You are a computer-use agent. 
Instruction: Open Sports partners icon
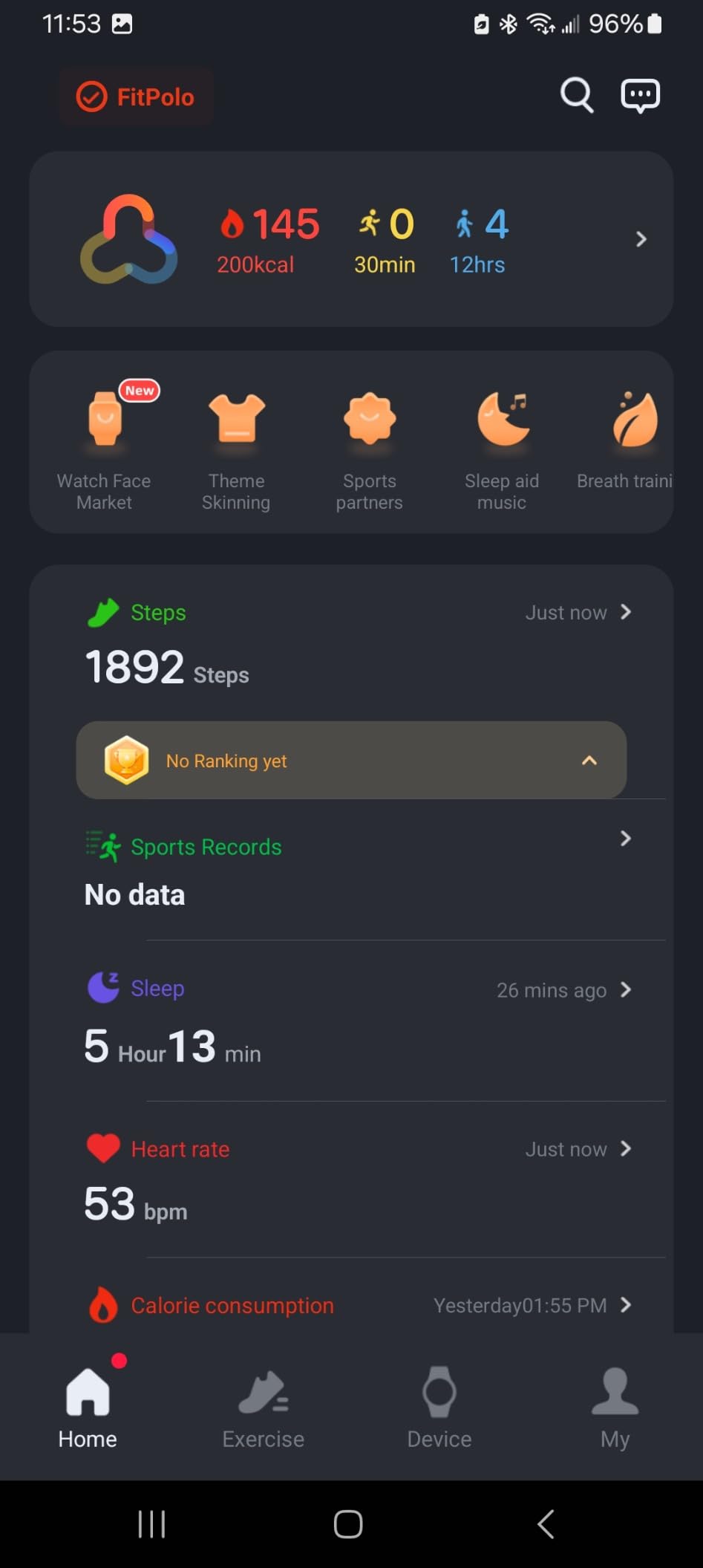370,418
